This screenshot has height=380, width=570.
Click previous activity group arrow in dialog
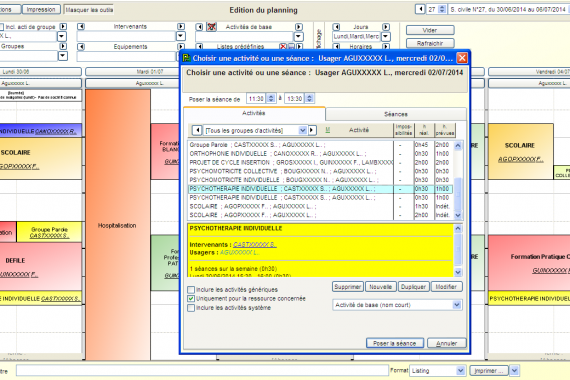click(x=197, y=130)
